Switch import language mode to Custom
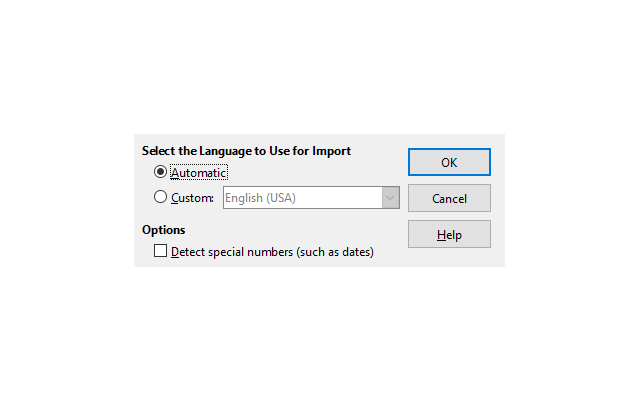 pos(160,197)
